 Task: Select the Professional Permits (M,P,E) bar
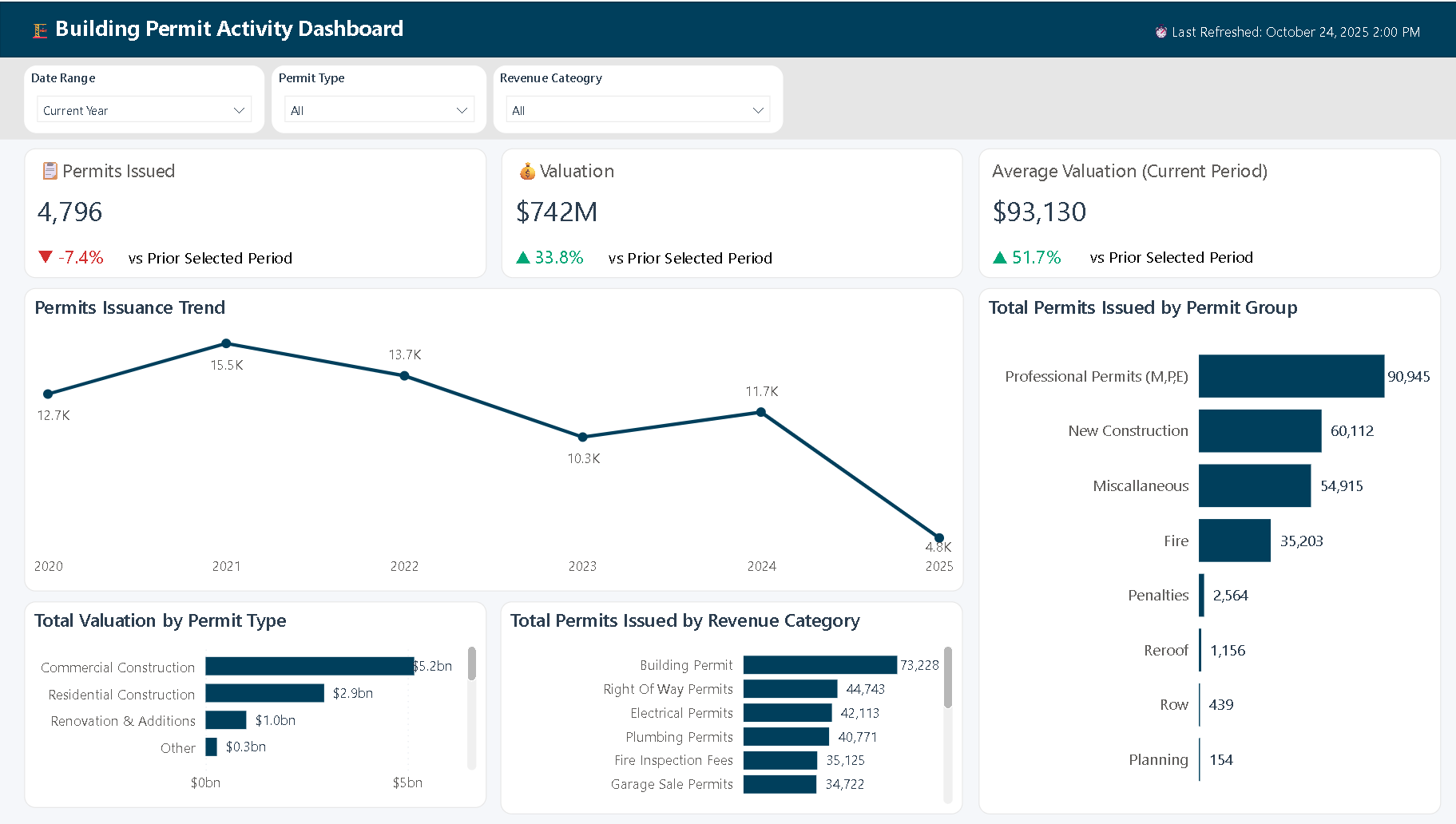tap(1291, 376)
